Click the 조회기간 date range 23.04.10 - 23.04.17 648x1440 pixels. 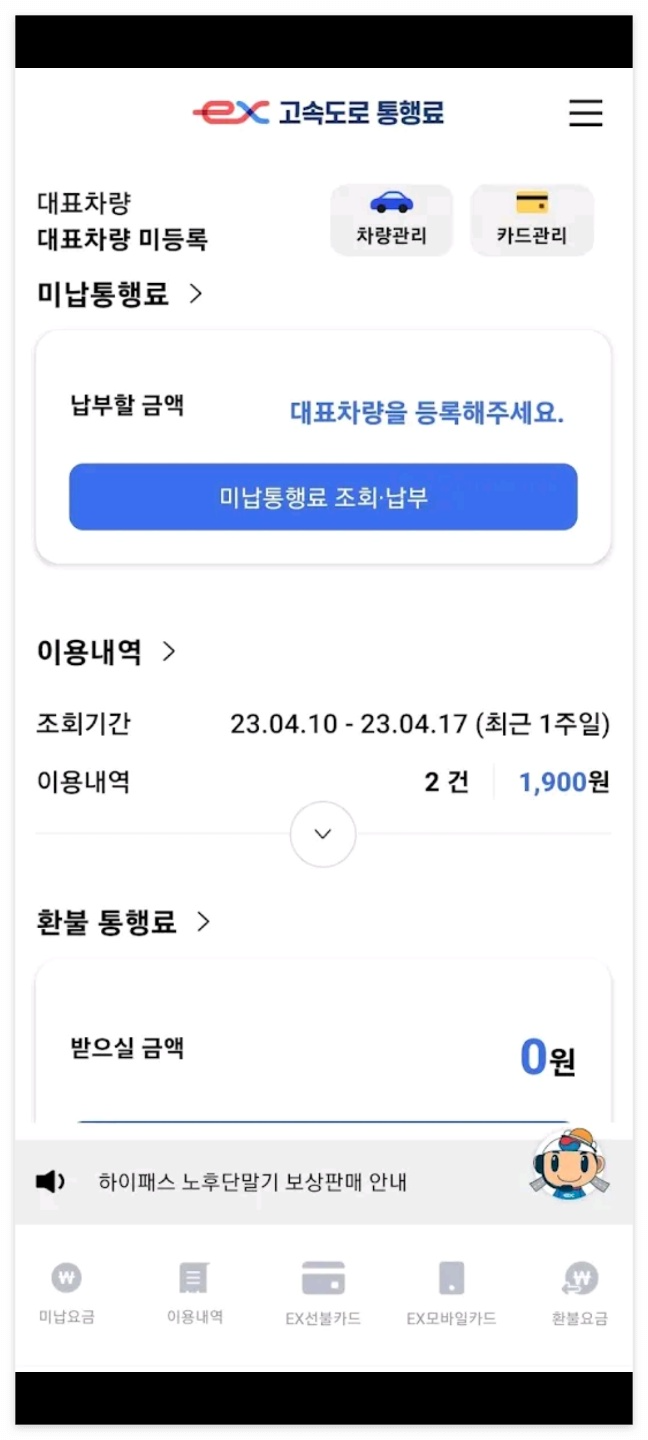tap(419, 723)
